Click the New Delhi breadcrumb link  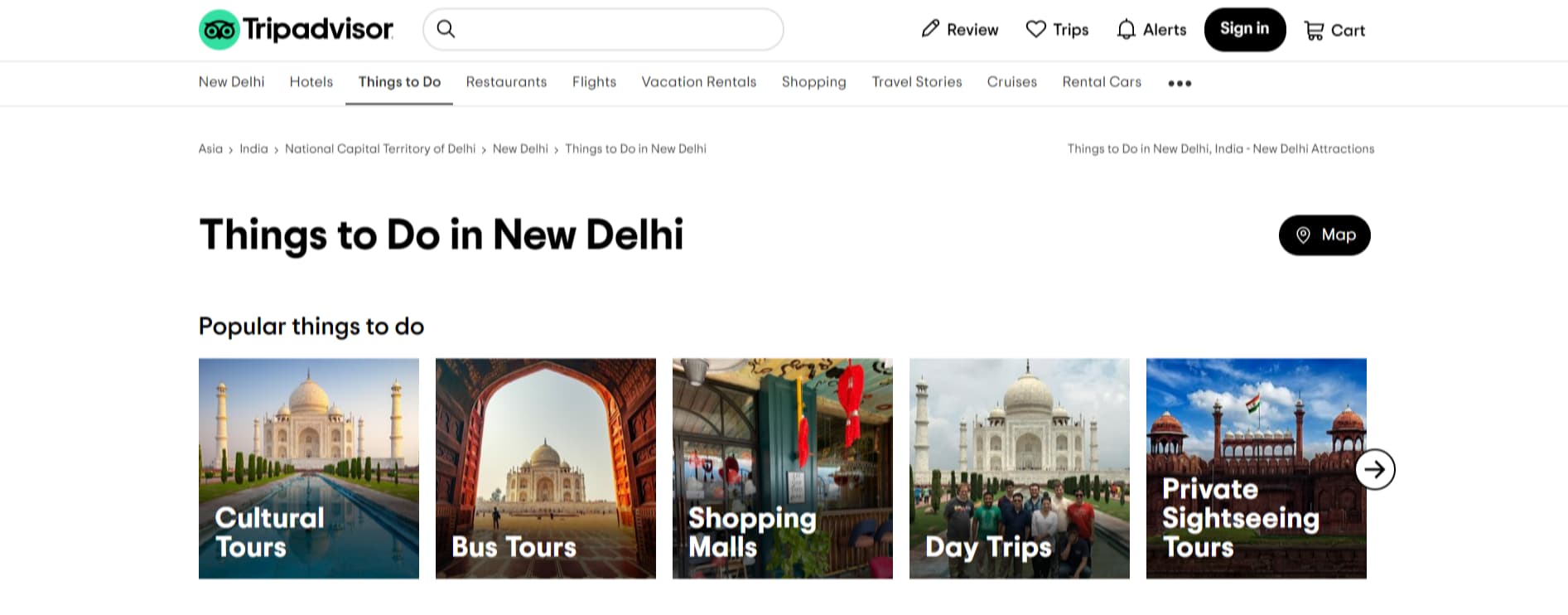(520, 149)
